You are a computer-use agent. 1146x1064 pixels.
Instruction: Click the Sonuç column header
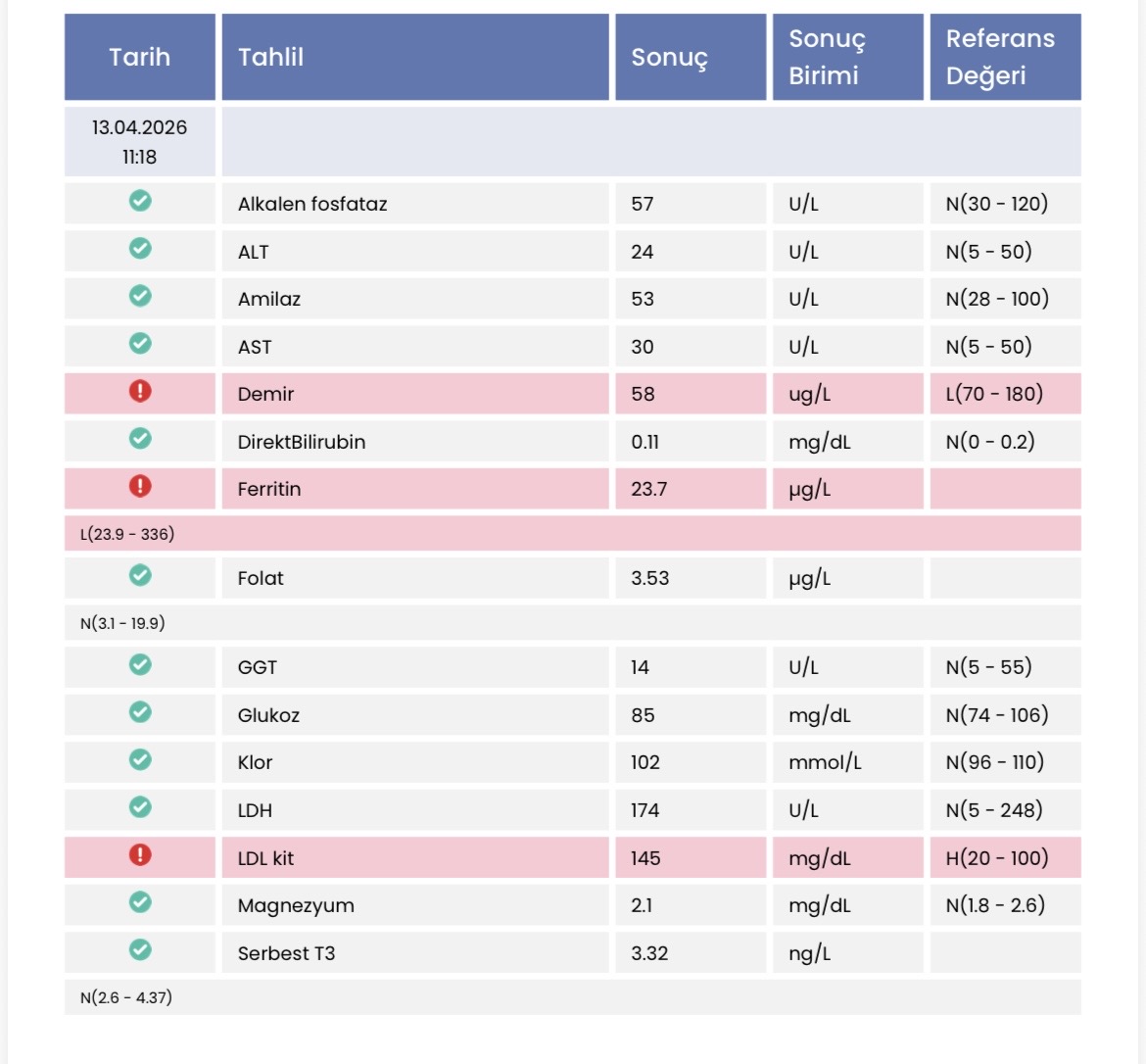[x=669, y=57]
